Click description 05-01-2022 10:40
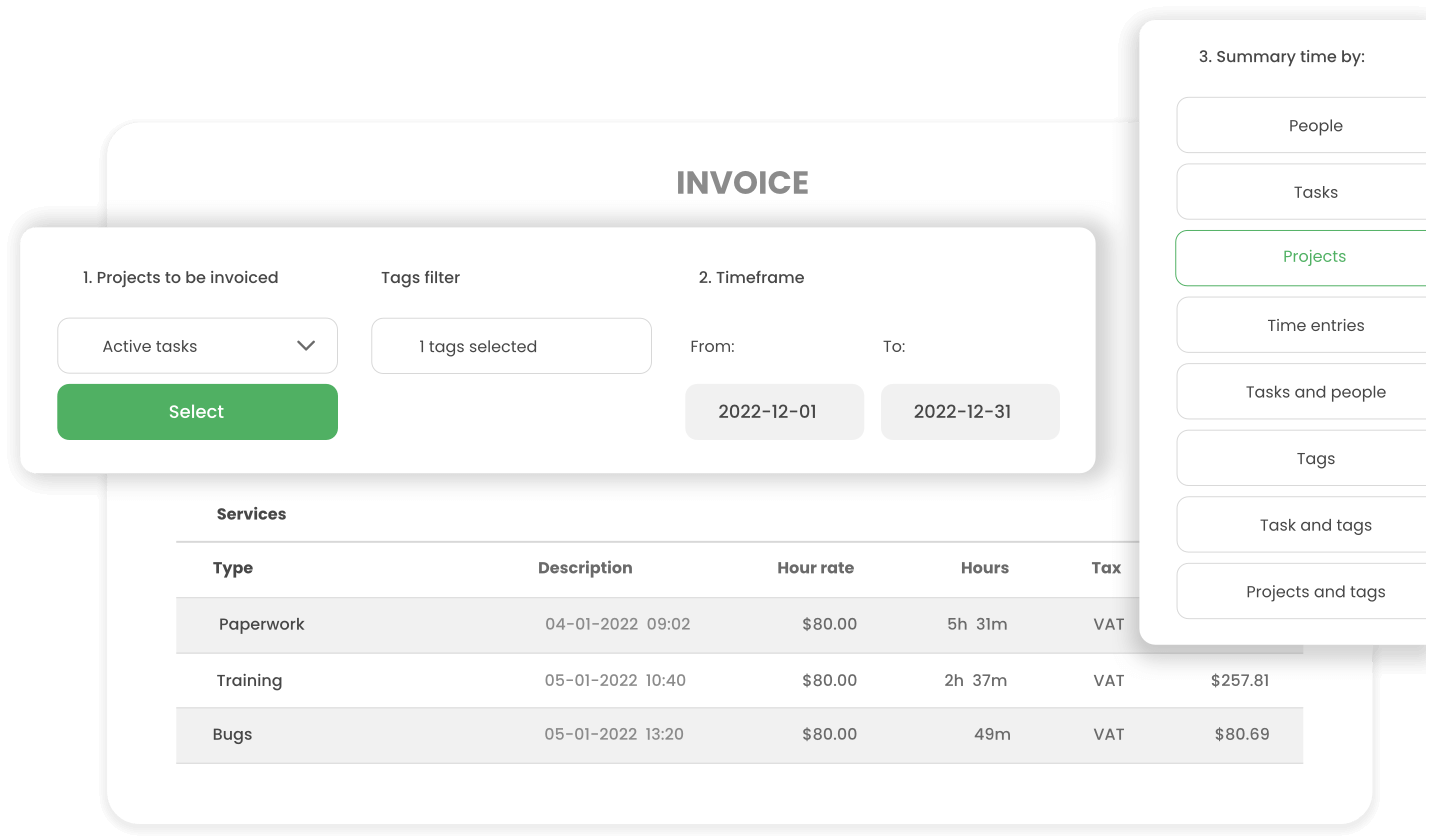 (615, 680)
